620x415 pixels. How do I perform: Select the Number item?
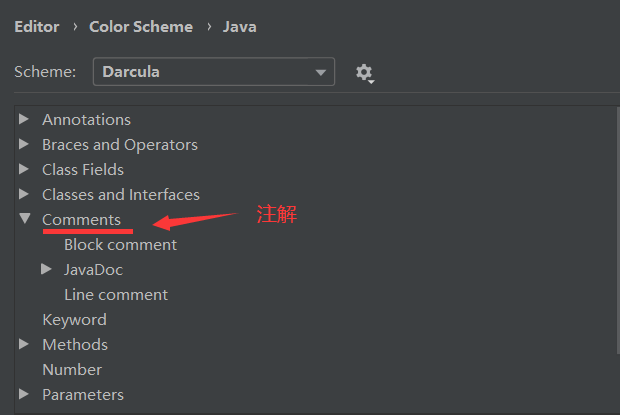pos(71,369)
